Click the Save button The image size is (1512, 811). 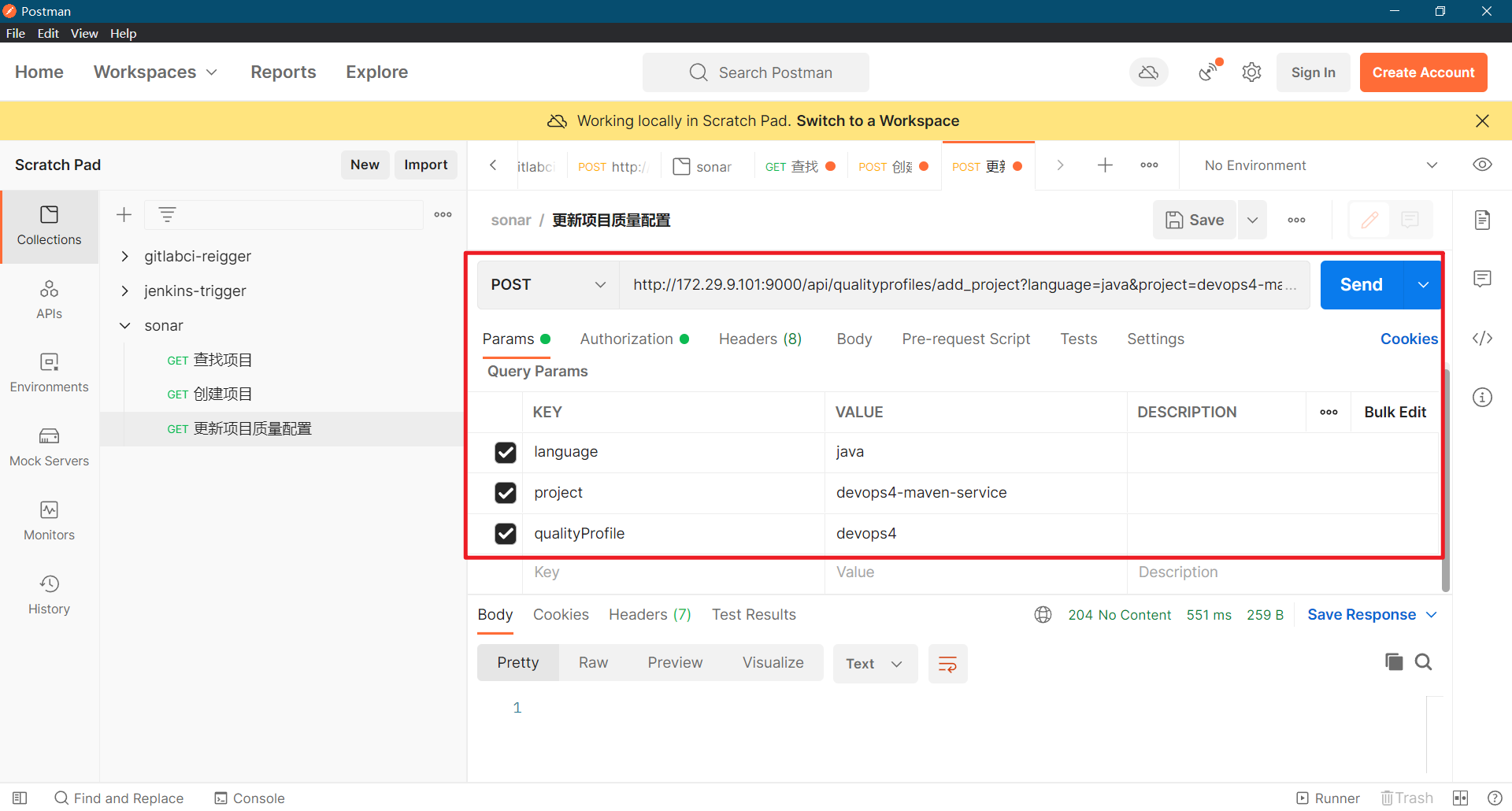tap(1195, 220)
